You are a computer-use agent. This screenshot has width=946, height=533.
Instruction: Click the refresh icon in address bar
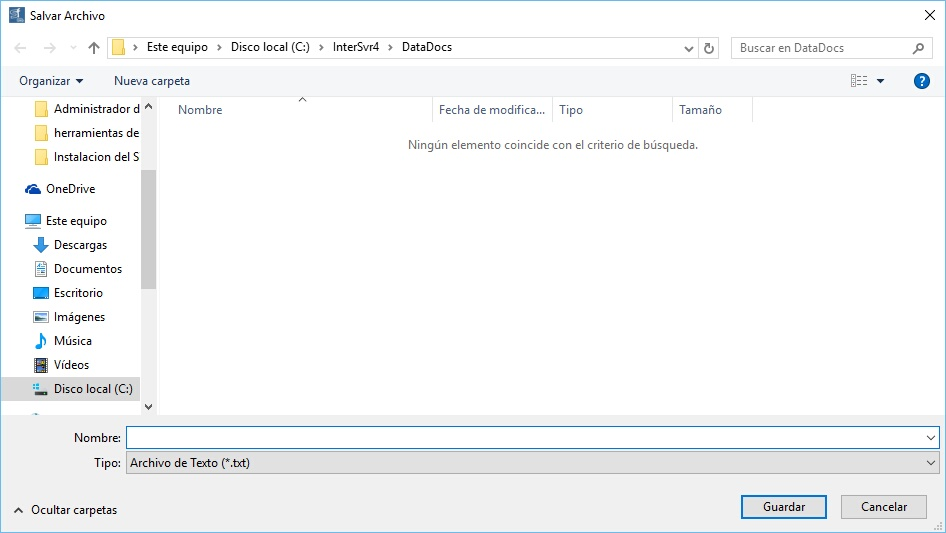[709, 48]
